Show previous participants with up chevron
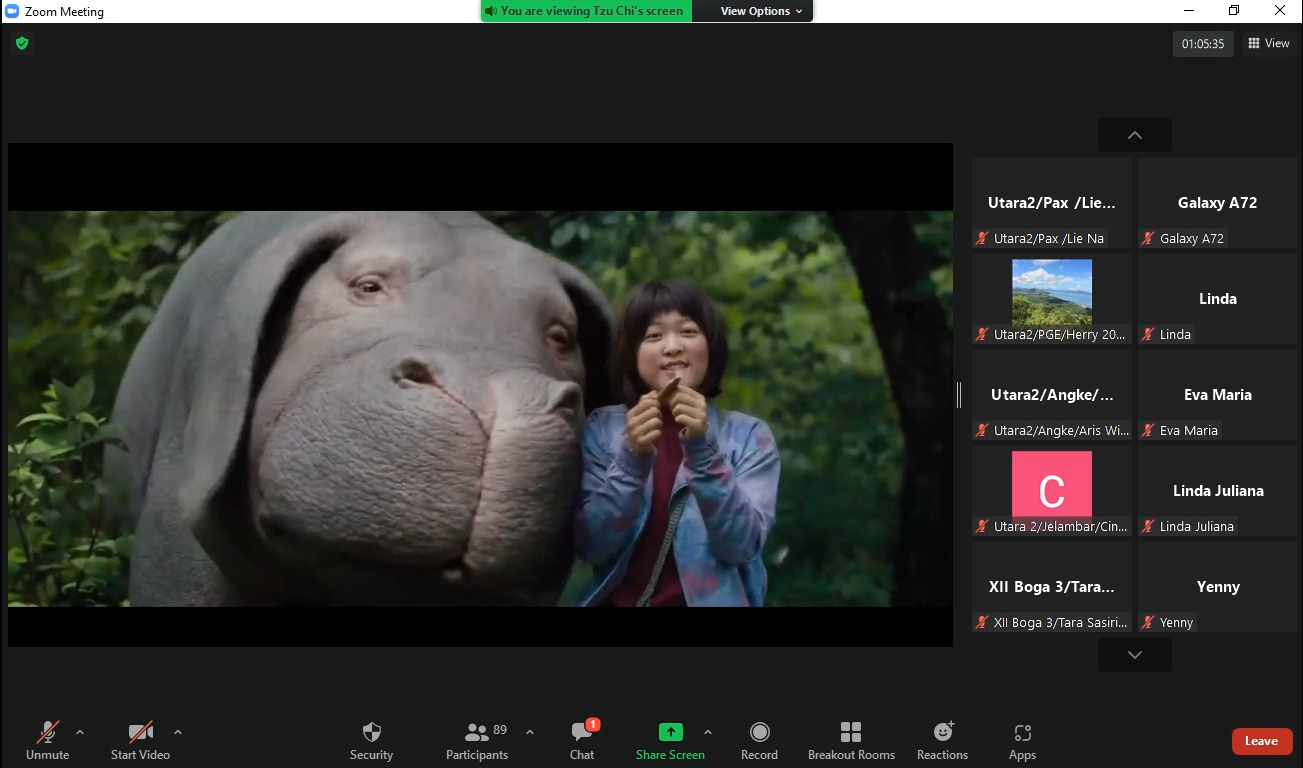 tap(1134, 135)
